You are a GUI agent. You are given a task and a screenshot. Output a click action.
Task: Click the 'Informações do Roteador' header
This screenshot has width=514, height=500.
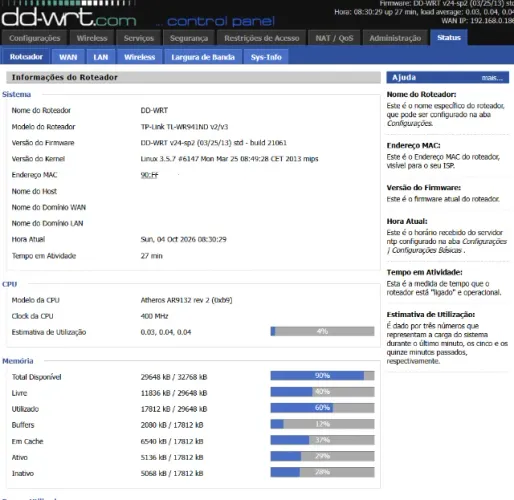193,77
